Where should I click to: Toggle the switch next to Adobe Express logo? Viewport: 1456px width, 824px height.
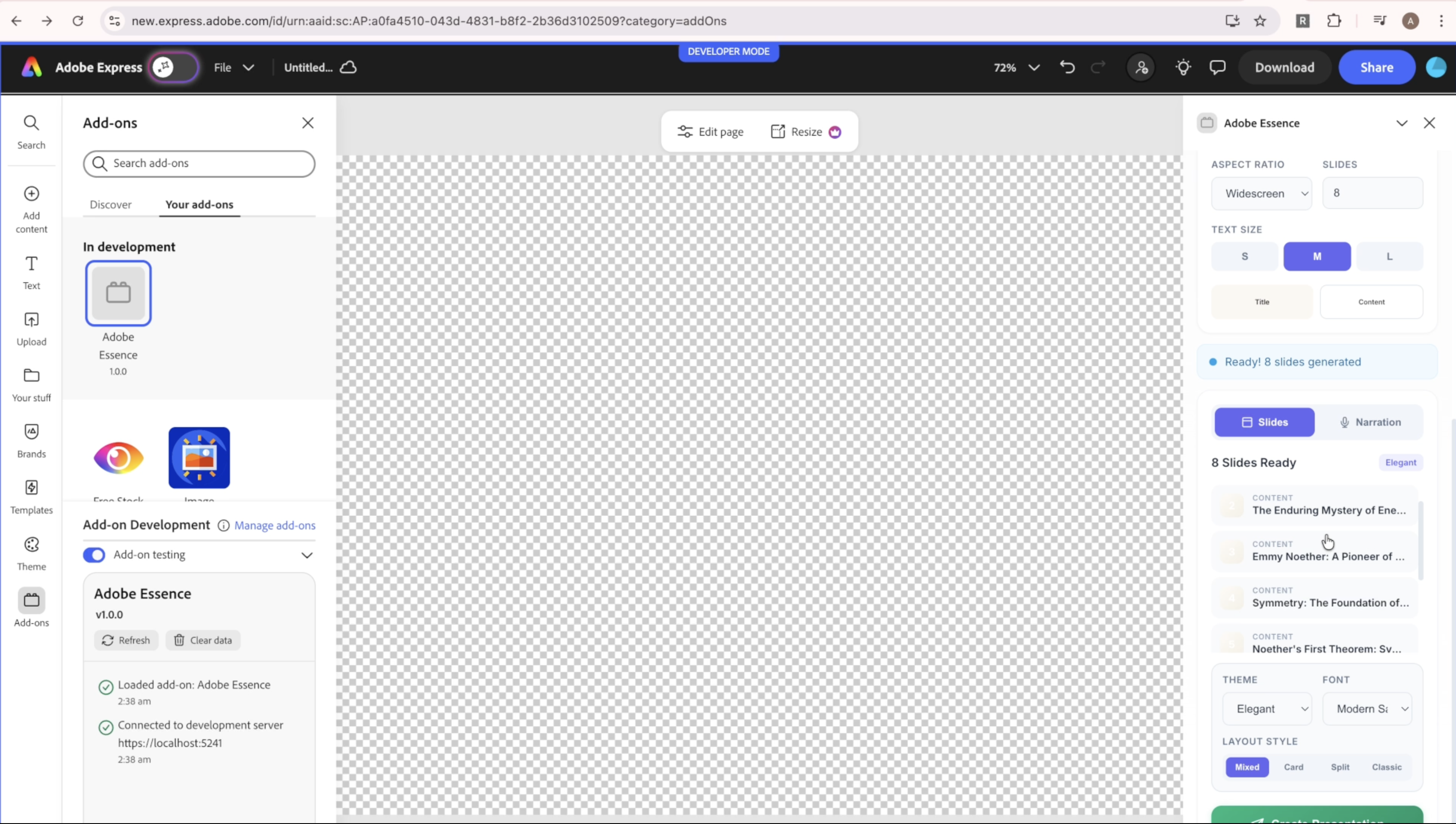pos(173,67)
